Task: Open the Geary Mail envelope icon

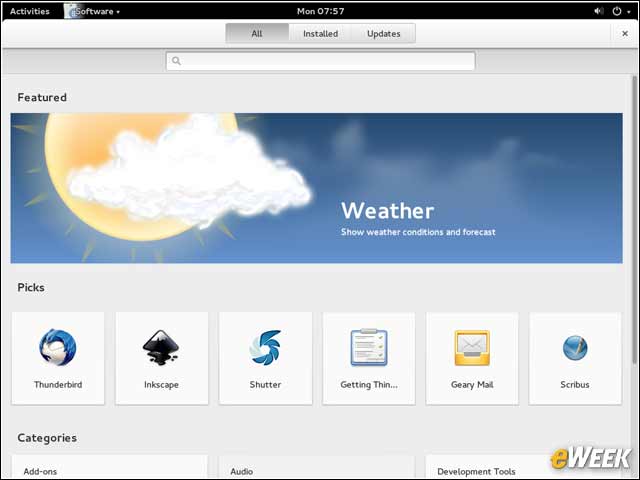Action: 472,348
